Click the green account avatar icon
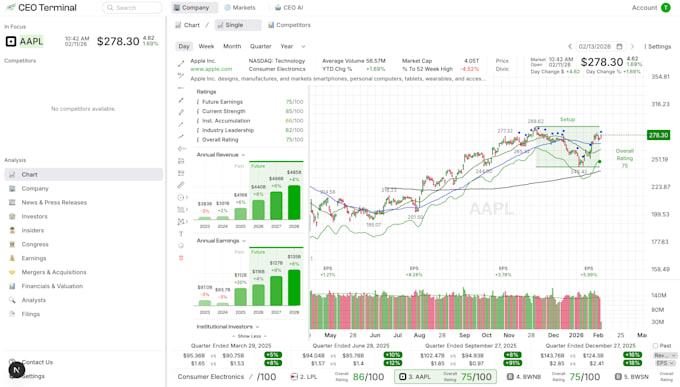The width and height of the screenshot is (680, 387). [x=666, y=7]
